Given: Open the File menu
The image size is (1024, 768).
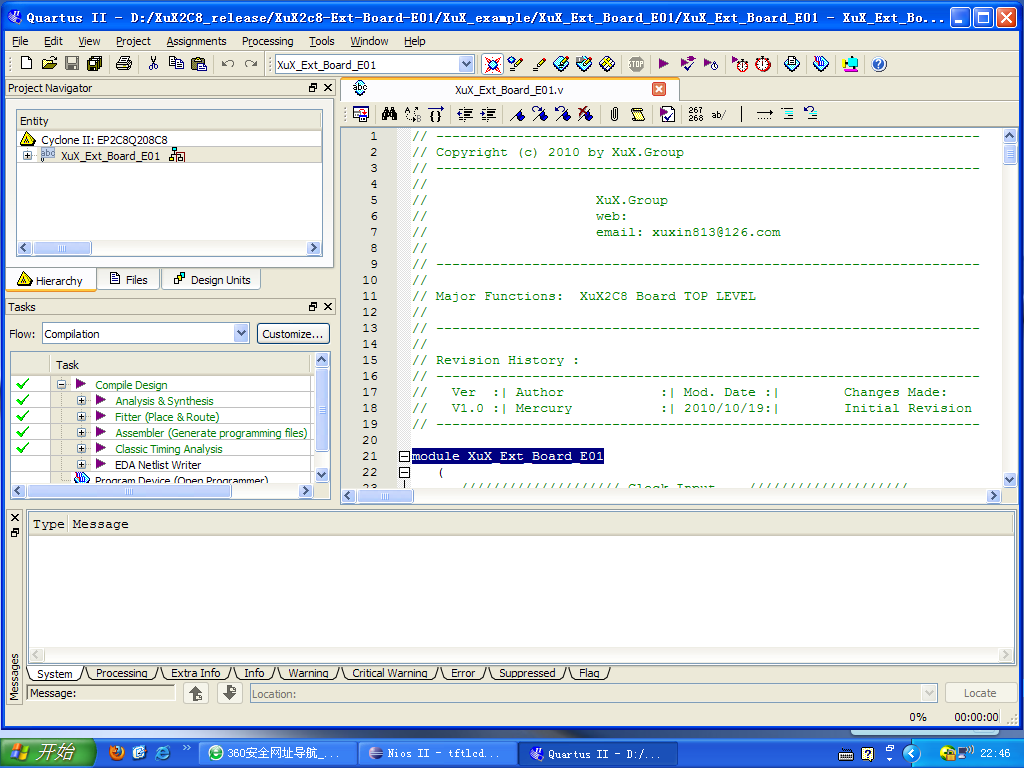Looking at the screenshot, I should [x=20, y=41].
